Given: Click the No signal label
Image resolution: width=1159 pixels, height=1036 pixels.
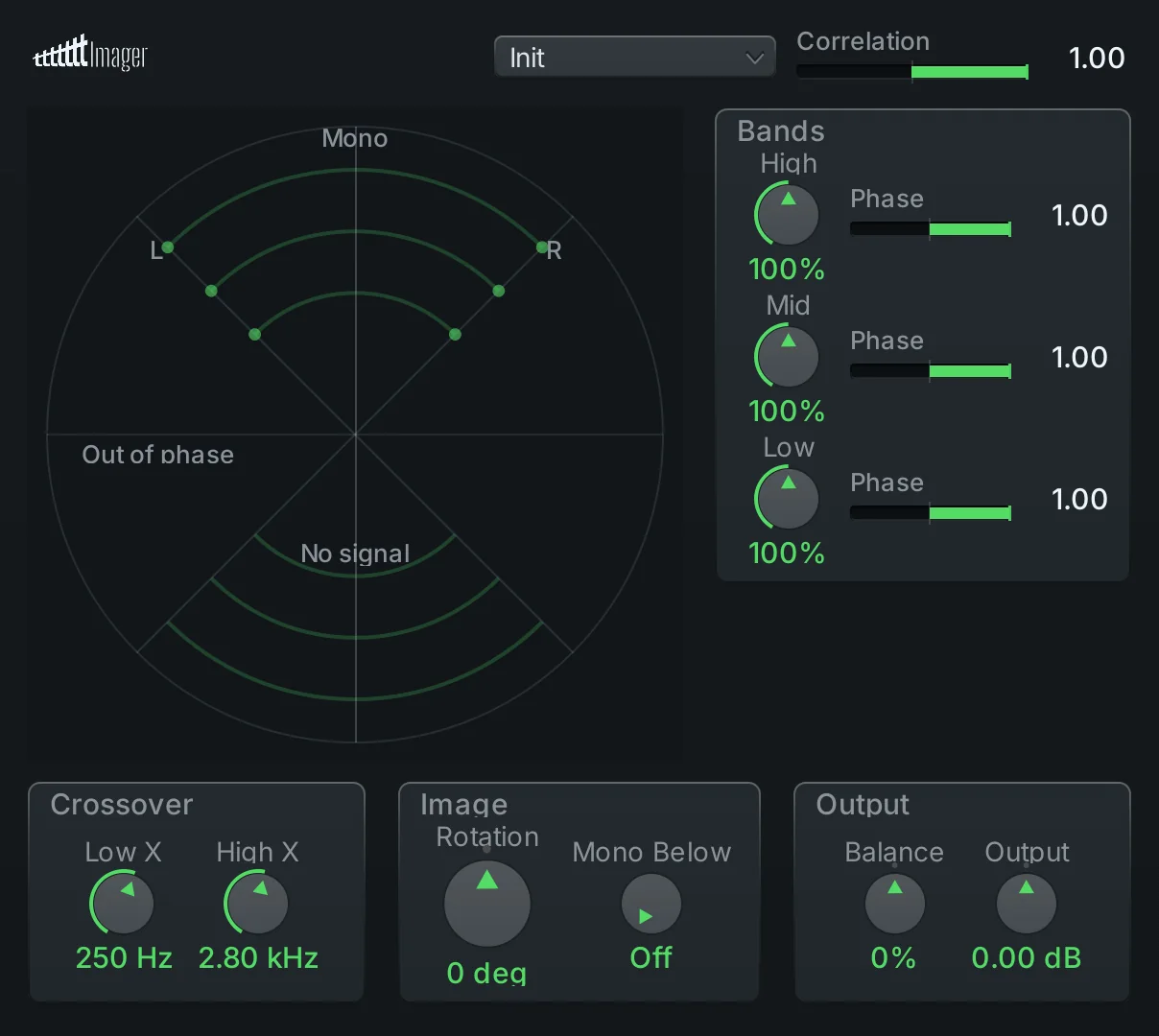Looking at the screenshot, I should [355, 553].
